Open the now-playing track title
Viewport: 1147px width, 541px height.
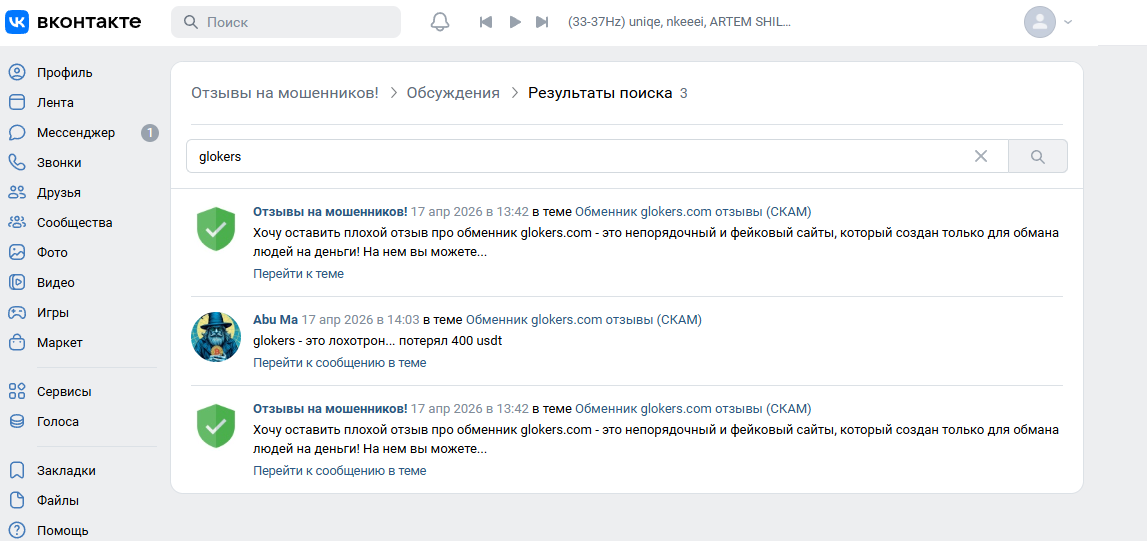680,22
